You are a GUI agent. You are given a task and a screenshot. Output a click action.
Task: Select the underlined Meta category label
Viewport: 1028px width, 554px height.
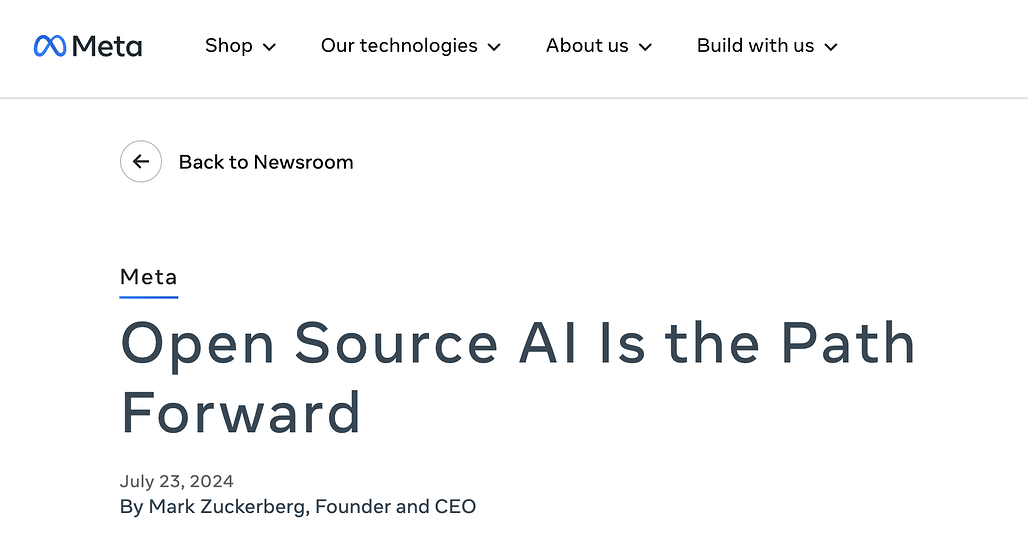(x=148, y=277)
